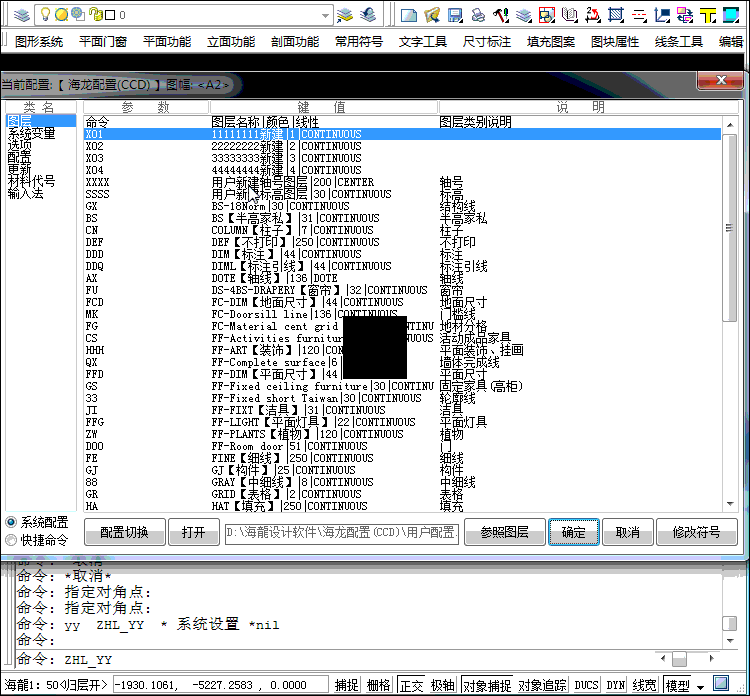Toggle 捕捉 snap in status bar
The width and height of the screenshot is (750, 696).
[347, 685]
